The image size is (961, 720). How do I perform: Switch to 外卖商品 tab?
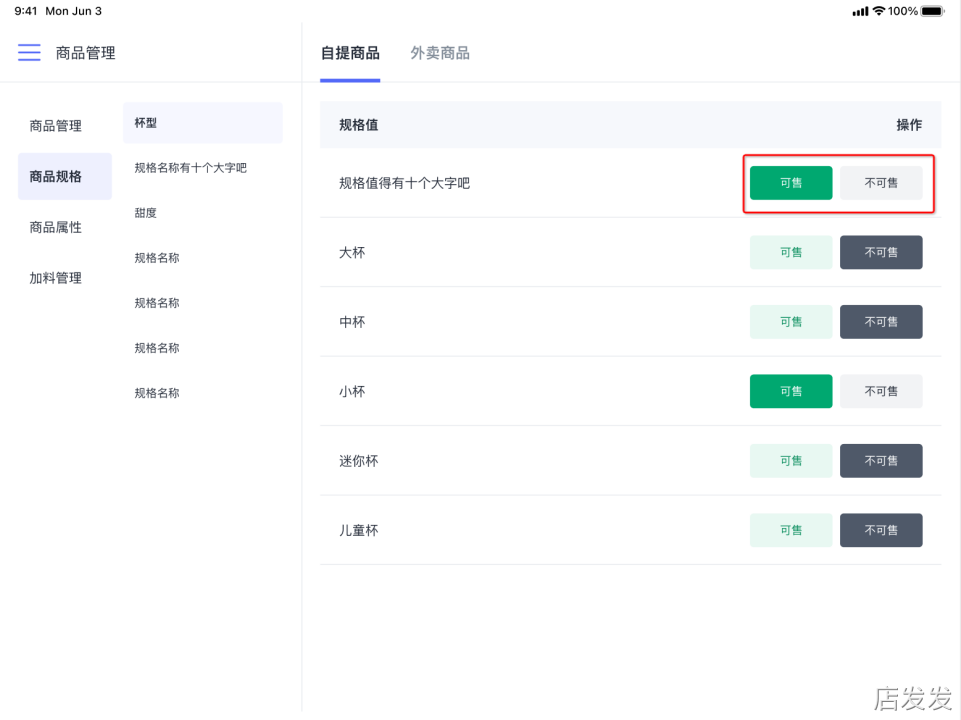click(439, 53)
